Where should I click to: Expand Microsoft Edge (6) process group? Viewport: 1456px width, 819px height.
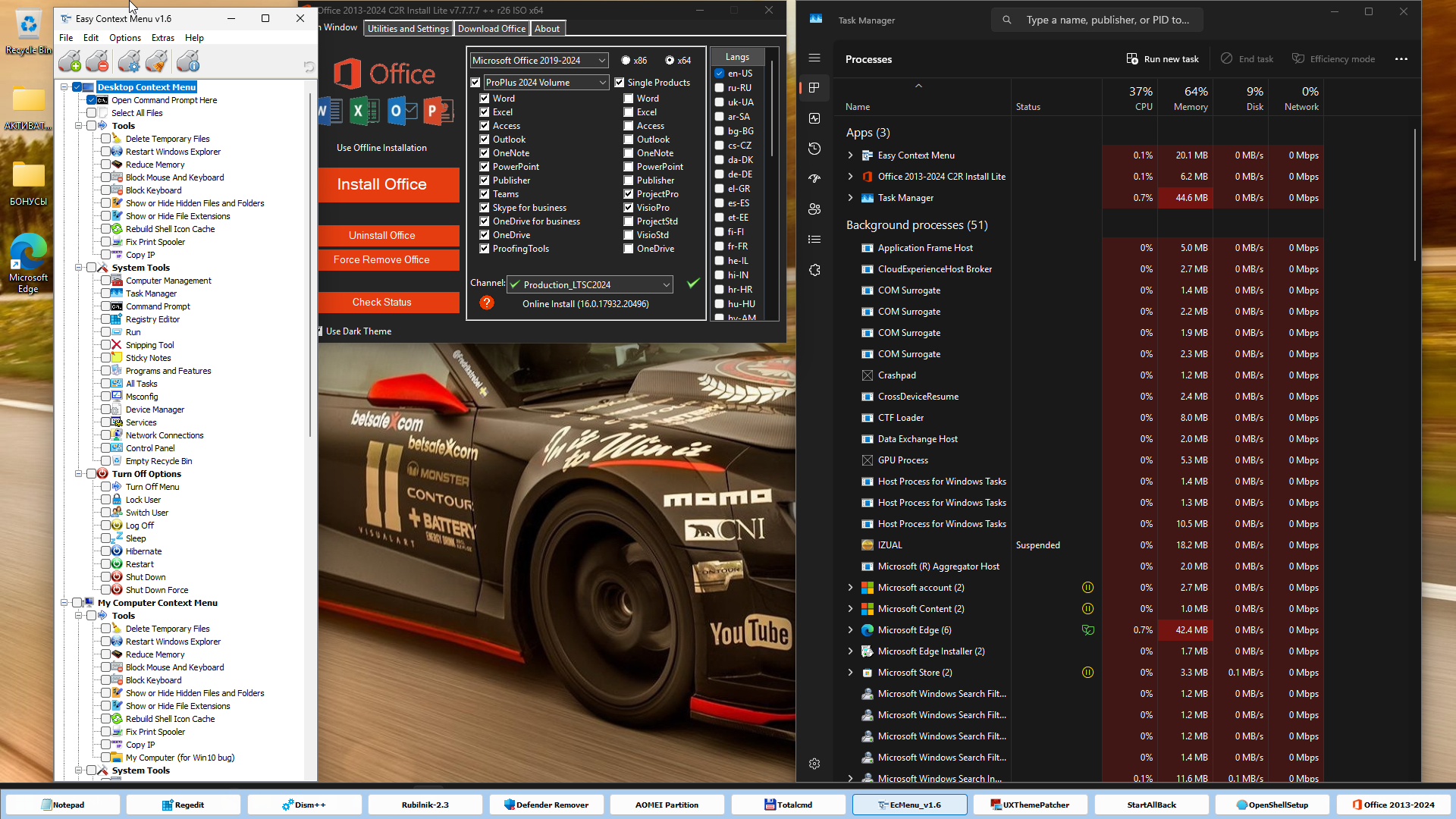coord(850,630)
